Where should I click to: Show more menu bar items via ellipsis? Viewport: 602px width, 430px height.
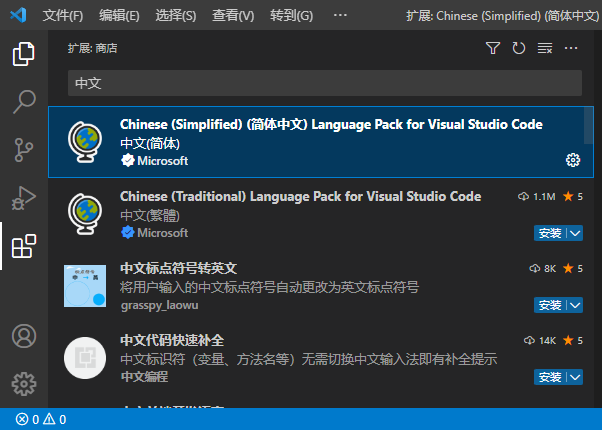point(340,15)
